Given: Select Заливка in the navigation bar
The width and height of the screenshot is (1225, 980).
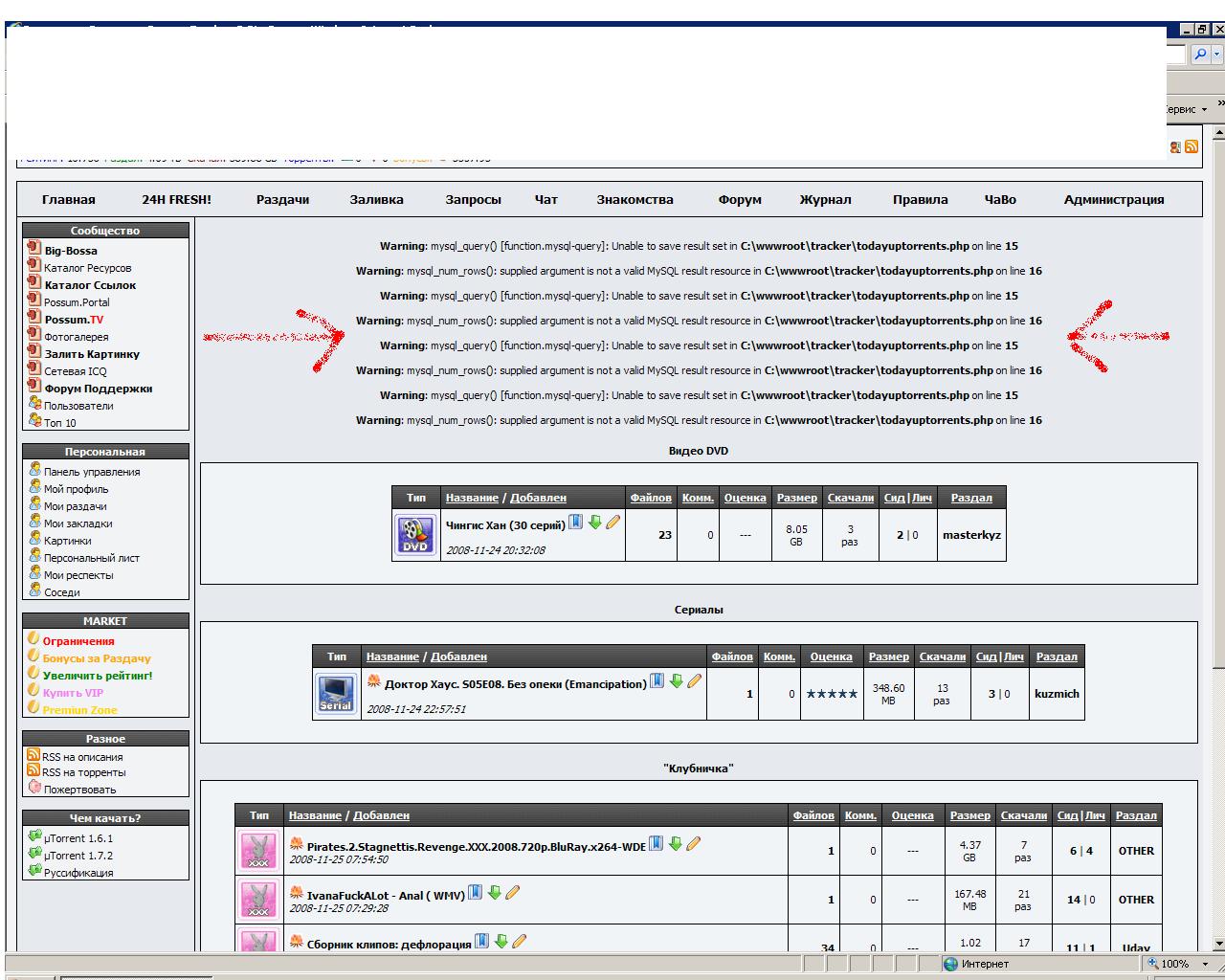Looking at the screenshot, I should tap(376, 199).
